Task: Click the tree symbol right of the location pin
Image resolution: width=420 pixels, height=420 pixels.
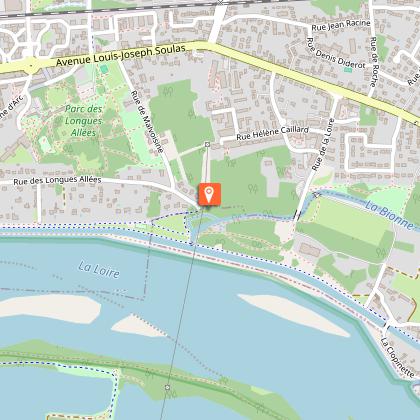Action: click(253, 189)
